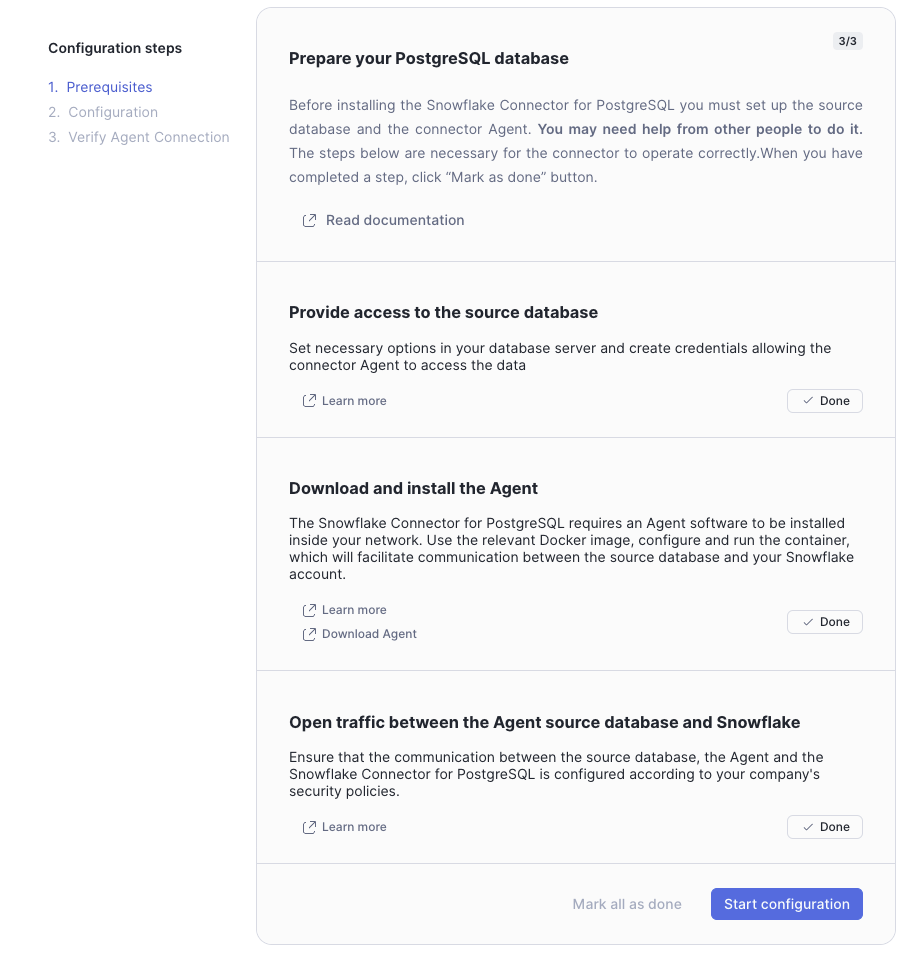Screen dimensions: 908x956
Task: Toggle Done for Download and install the Agent
Action: pos(824,622)
